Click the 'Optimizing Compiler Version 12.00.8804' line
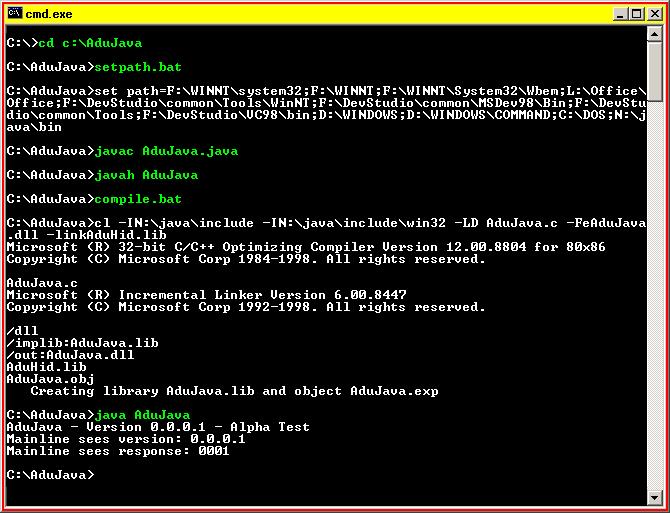The image size is (670, 513). 306,247
